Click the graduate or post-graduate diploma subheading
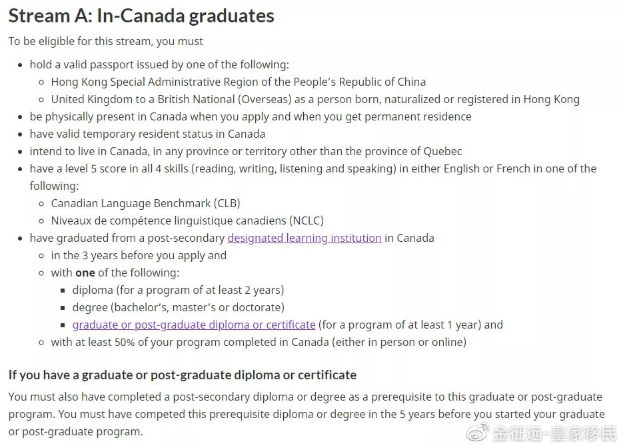Screen dimensions: 622x446 coord(182,375)
